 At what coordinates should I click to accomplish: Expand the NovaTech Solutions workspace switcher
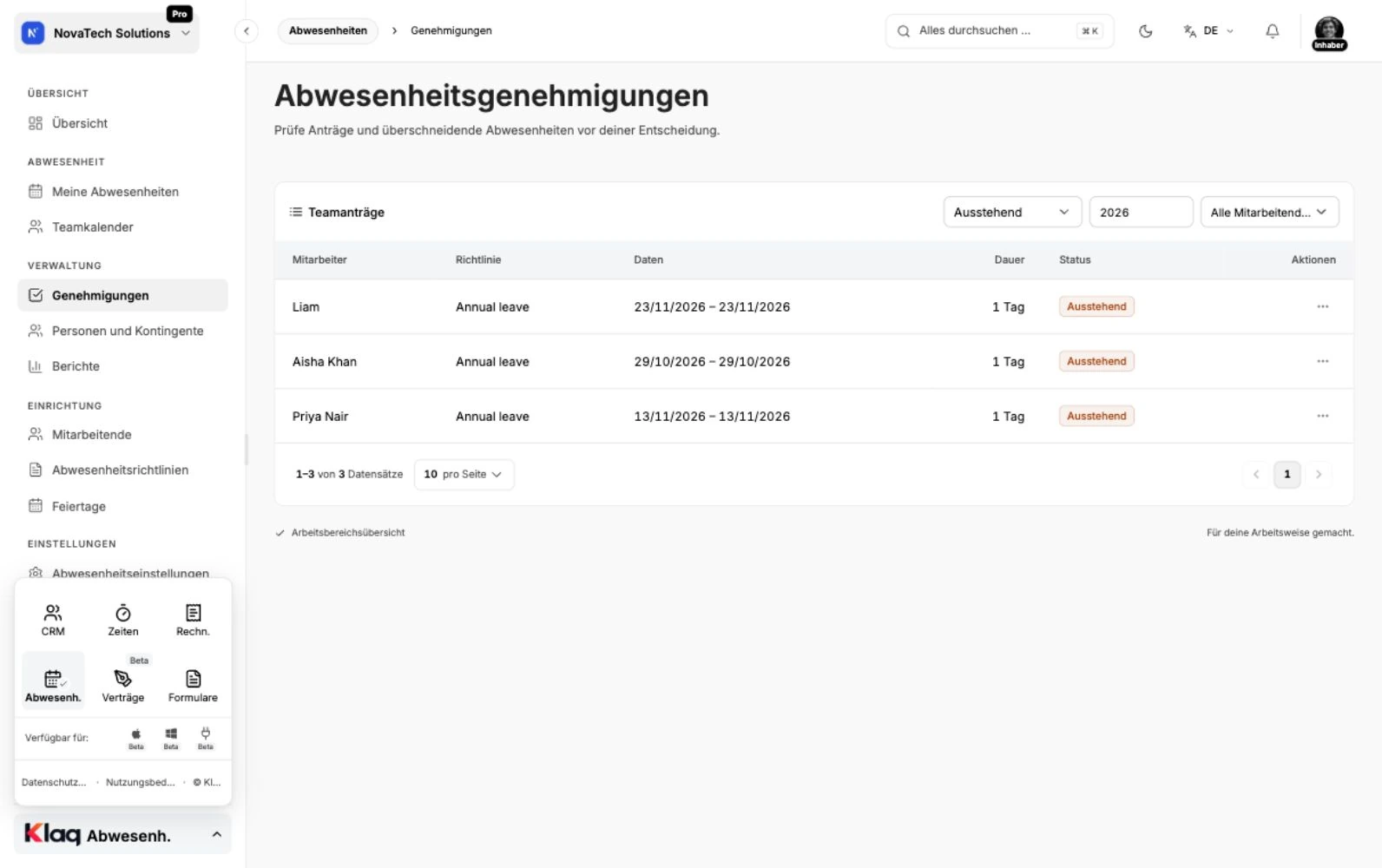(108, 33)
